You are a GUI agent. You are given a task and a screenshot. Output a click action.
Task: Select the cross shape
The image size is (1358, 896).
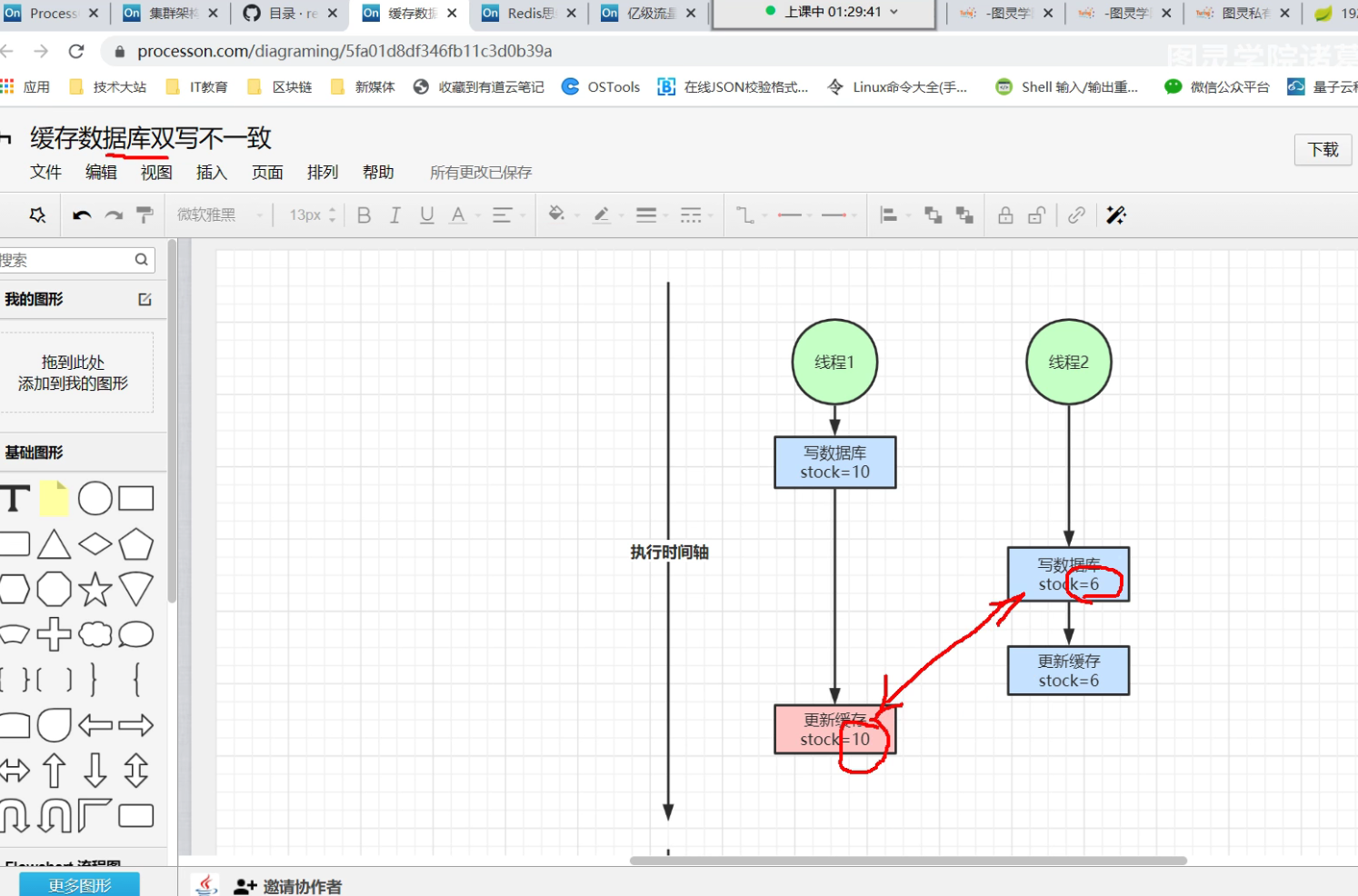click(54, 634)
